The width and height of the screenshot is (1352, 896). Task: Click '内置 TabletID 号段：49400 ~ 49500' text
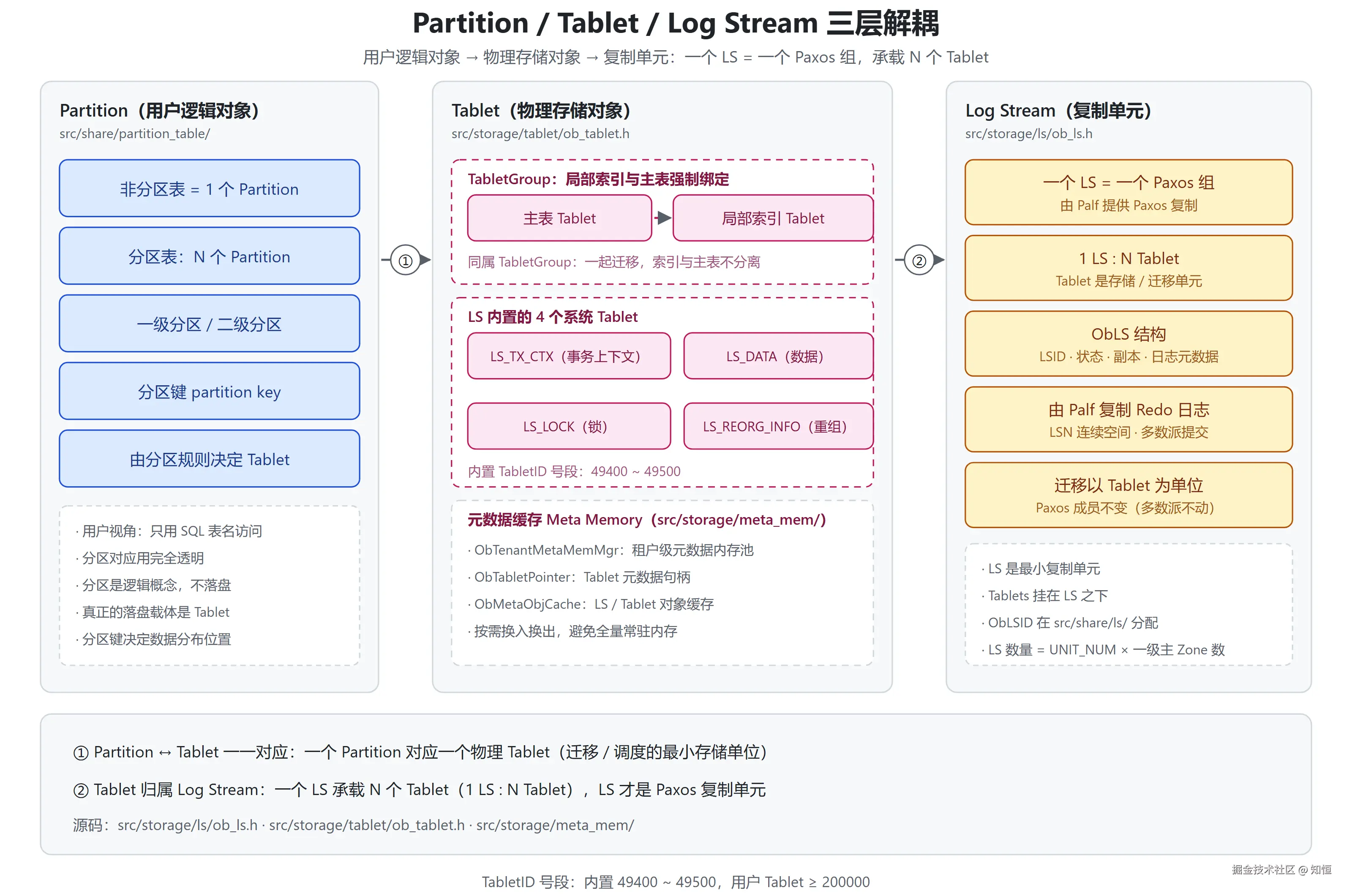pos(574,471)
